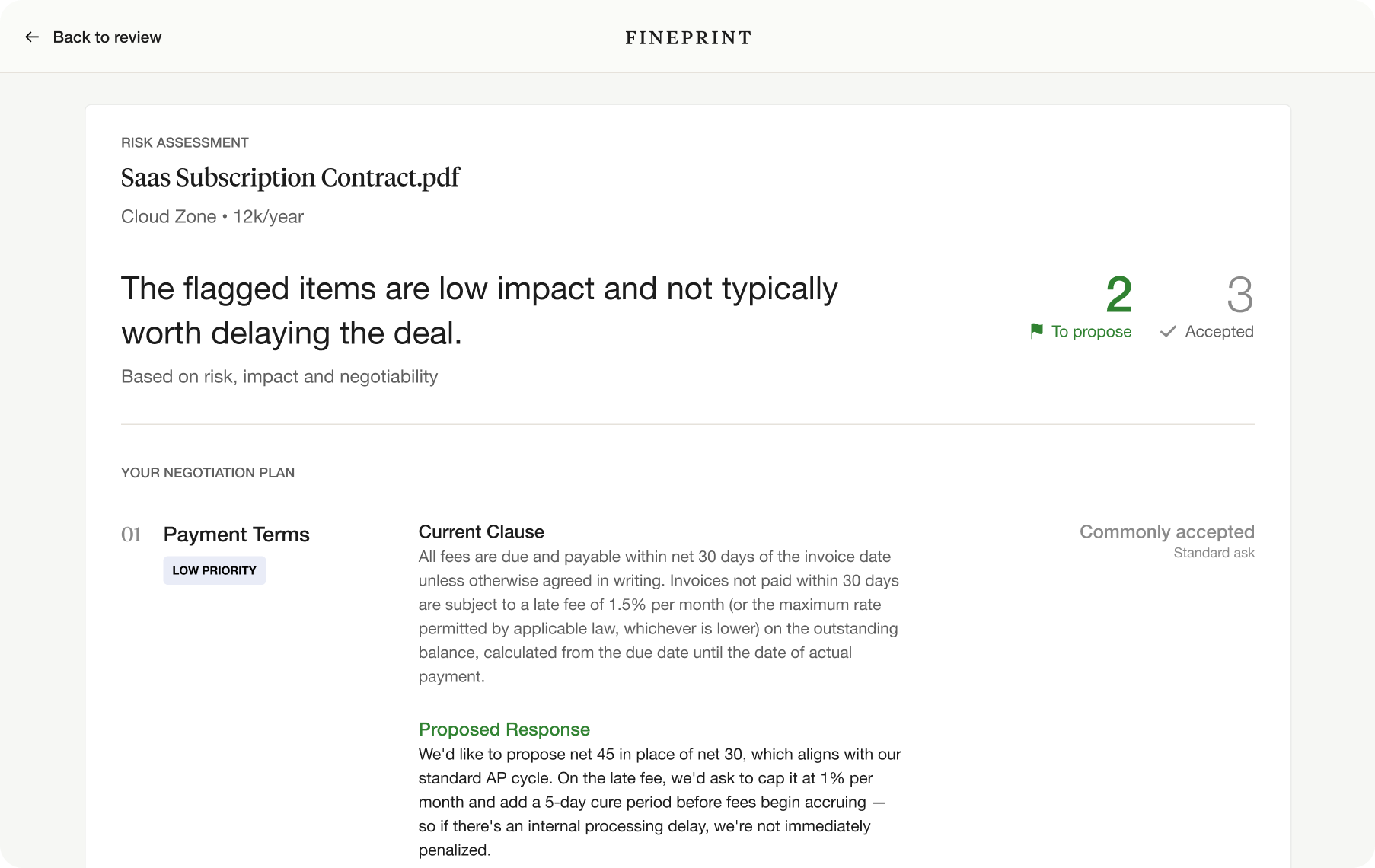Open Your Negotiation Plan section header
The height and width of the screenshot is (868, 1375).
point(207,472)
